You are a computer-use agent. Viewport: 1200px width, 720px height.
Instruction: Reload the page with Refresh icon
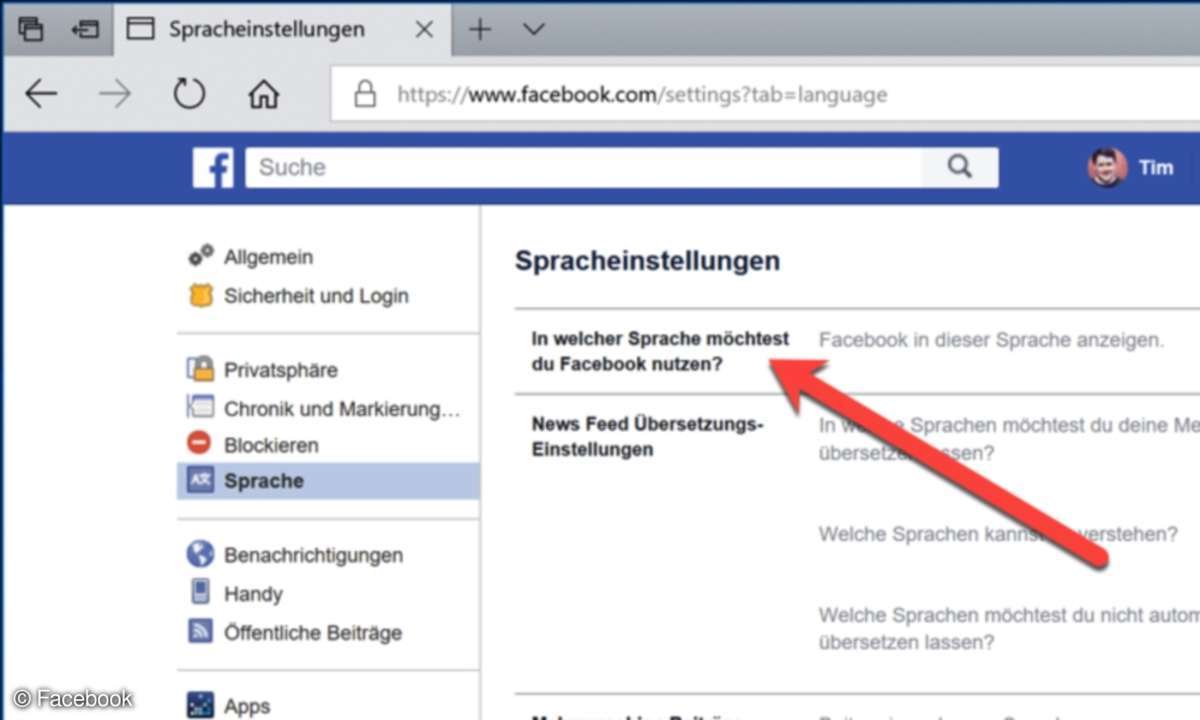click(189, 95)
